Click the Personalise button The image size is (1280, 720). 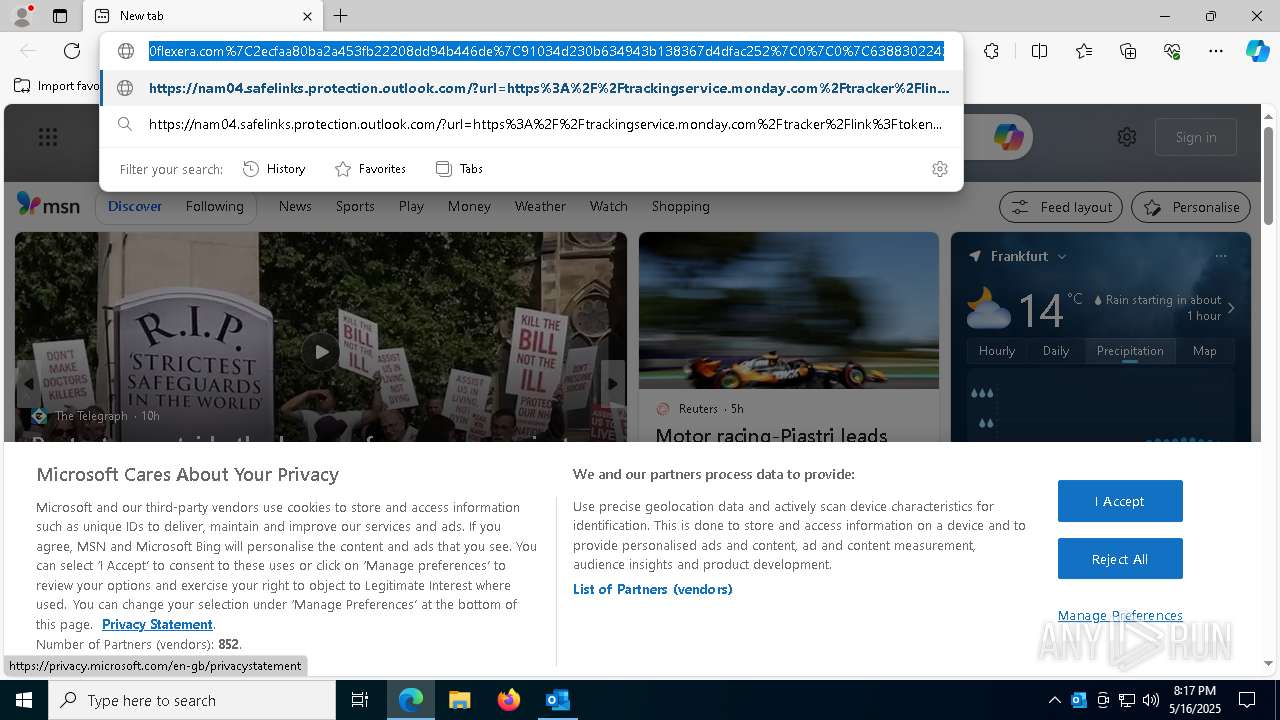[1191, 207]
